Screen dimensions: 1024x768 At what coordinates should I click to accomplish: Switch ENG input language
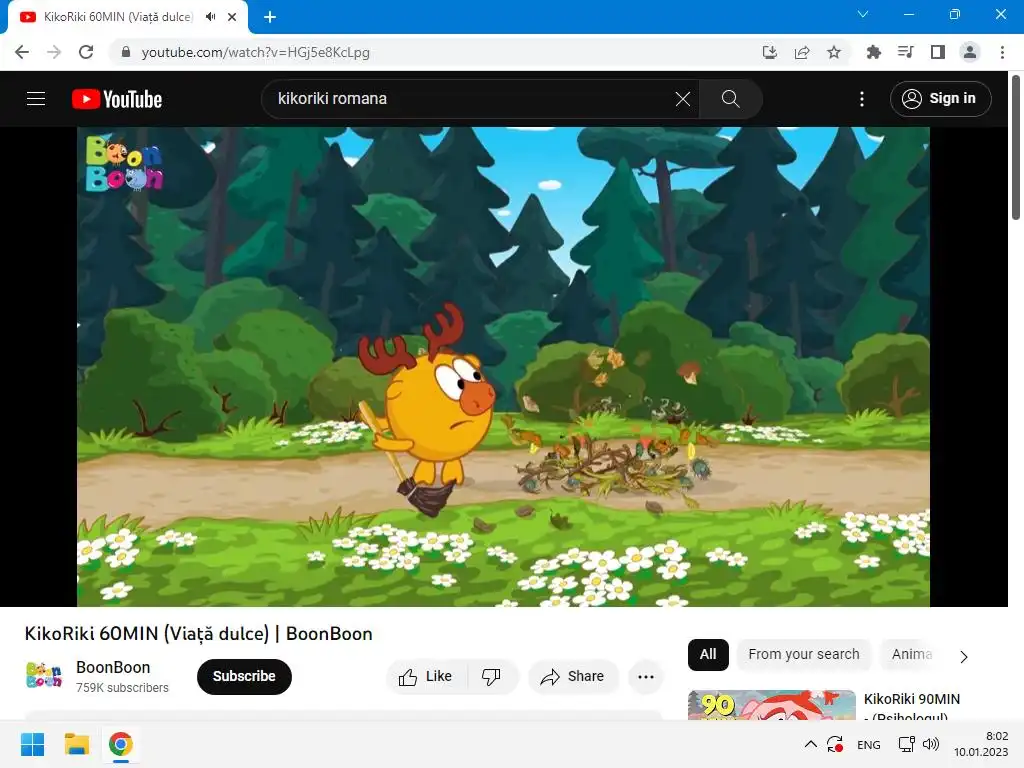coord(869,744)
